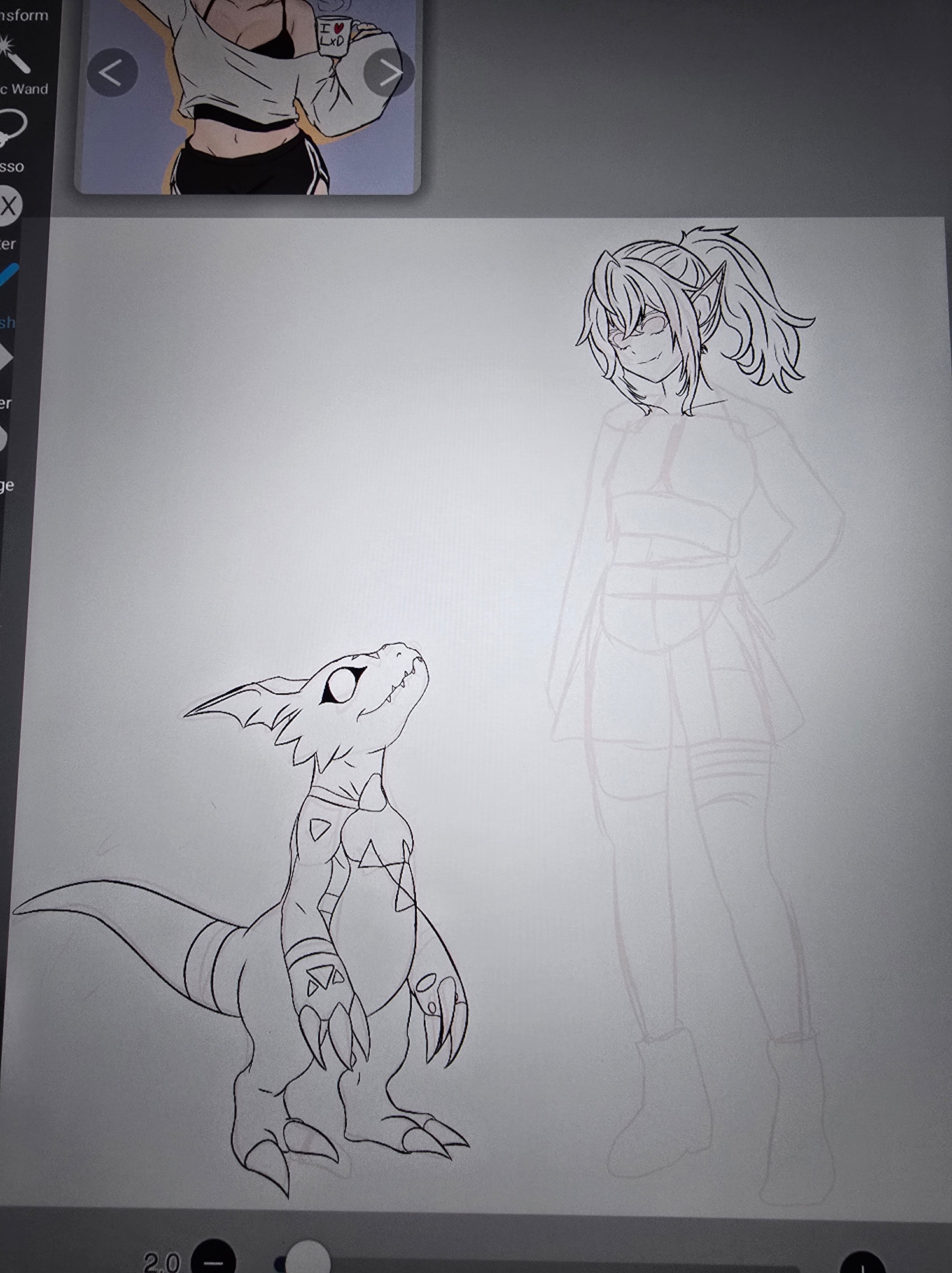This screenshot has width=952, height=1273.
Task: Show previous reference image with left arrow
Action: click(x=113, y=73)
